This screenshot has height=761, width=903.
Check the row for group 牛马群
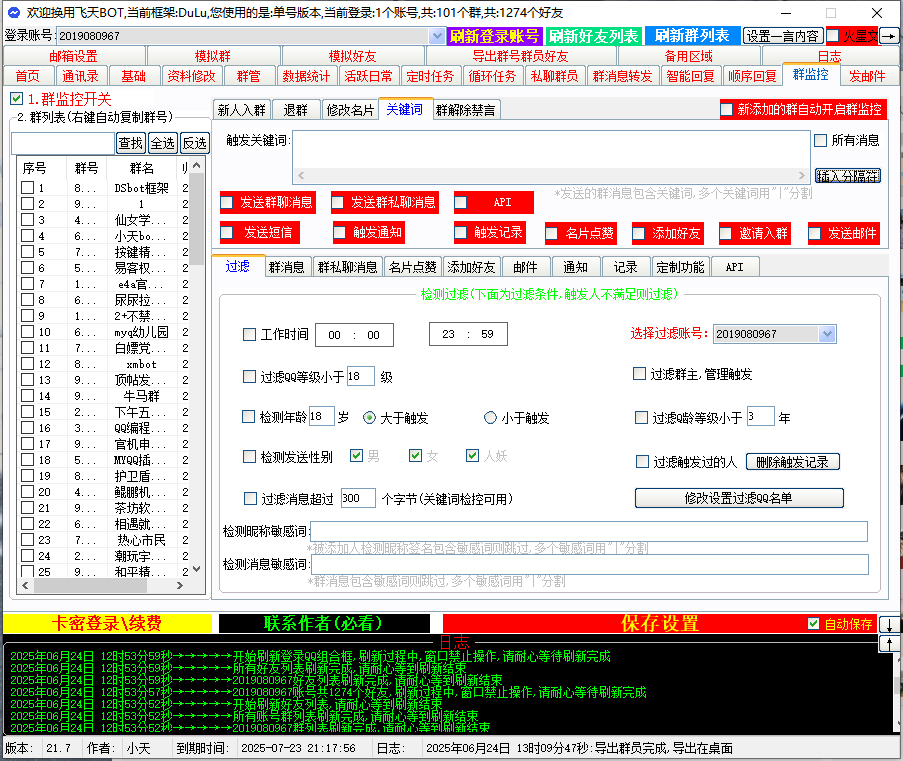[28, 396]
